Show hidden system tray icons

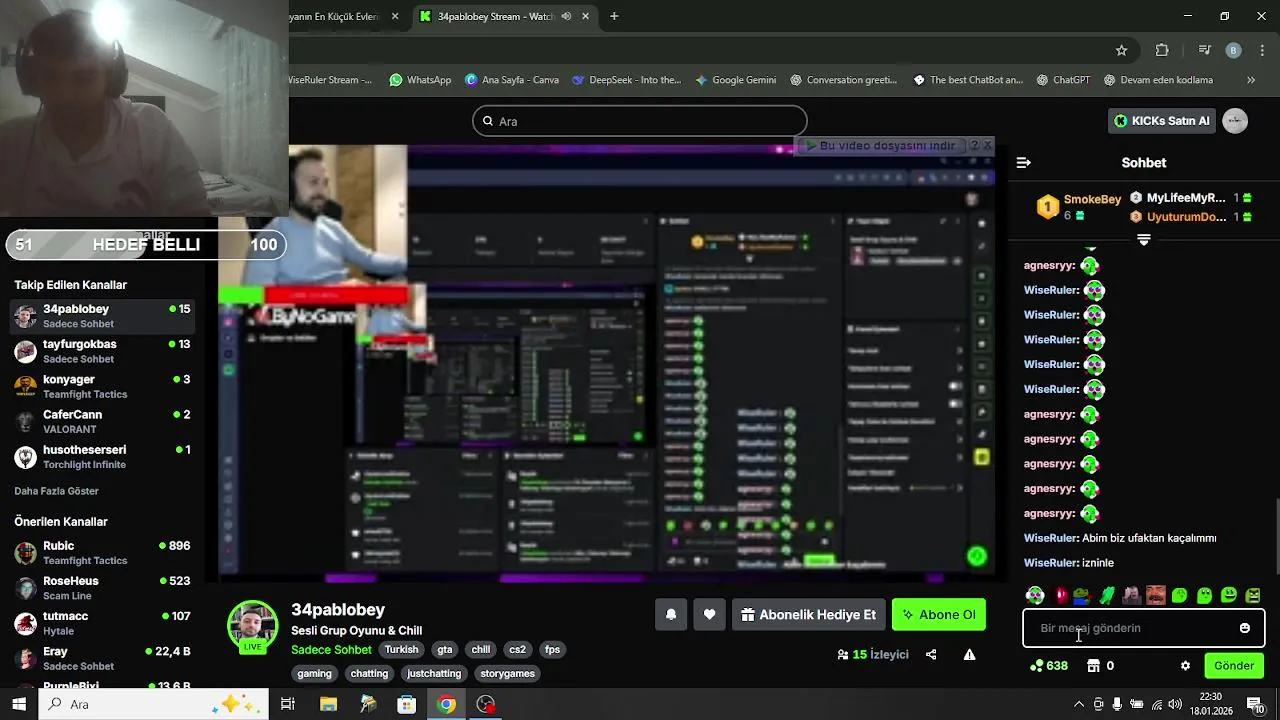pyautogui.click(x=1079, y=704)
